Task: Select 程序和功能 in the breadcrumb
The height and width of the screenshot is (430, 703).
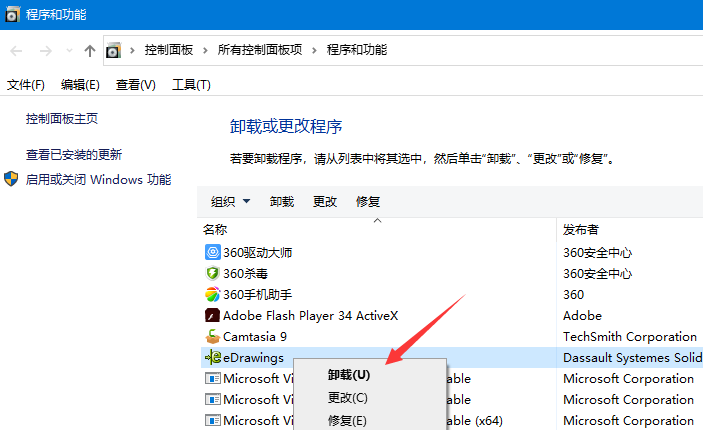Action: click(357, 50)
